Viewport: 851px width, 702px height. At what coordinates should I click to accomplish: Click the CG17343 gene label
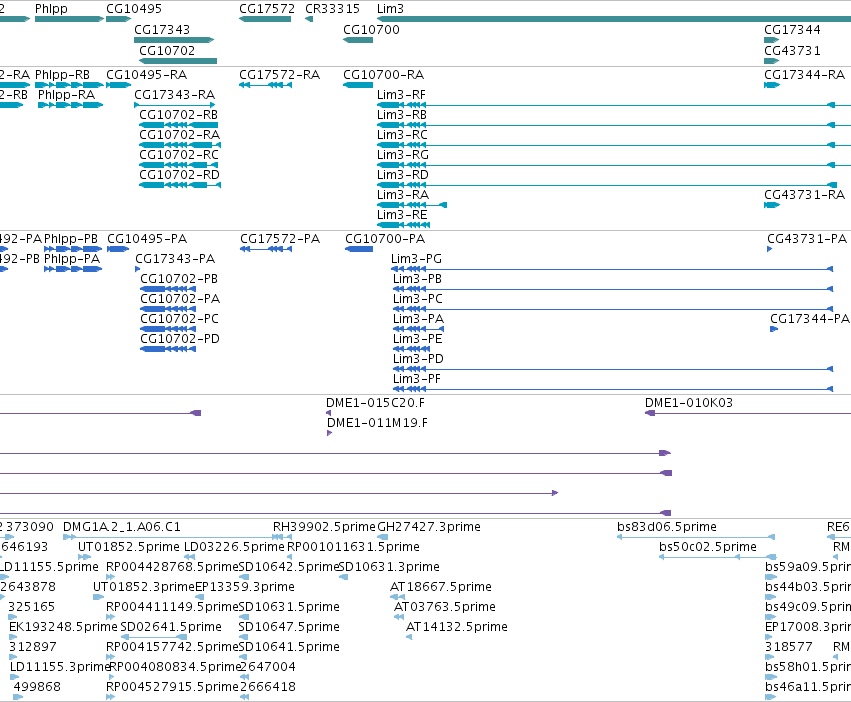tap(162, 29)
